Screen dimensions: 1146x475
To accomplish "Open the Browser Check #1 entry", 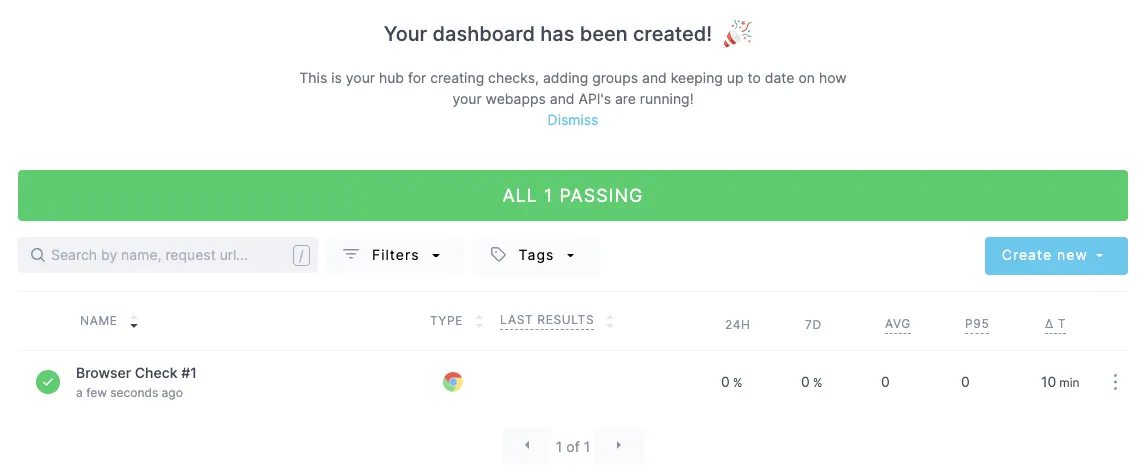I will pos(136,373).
